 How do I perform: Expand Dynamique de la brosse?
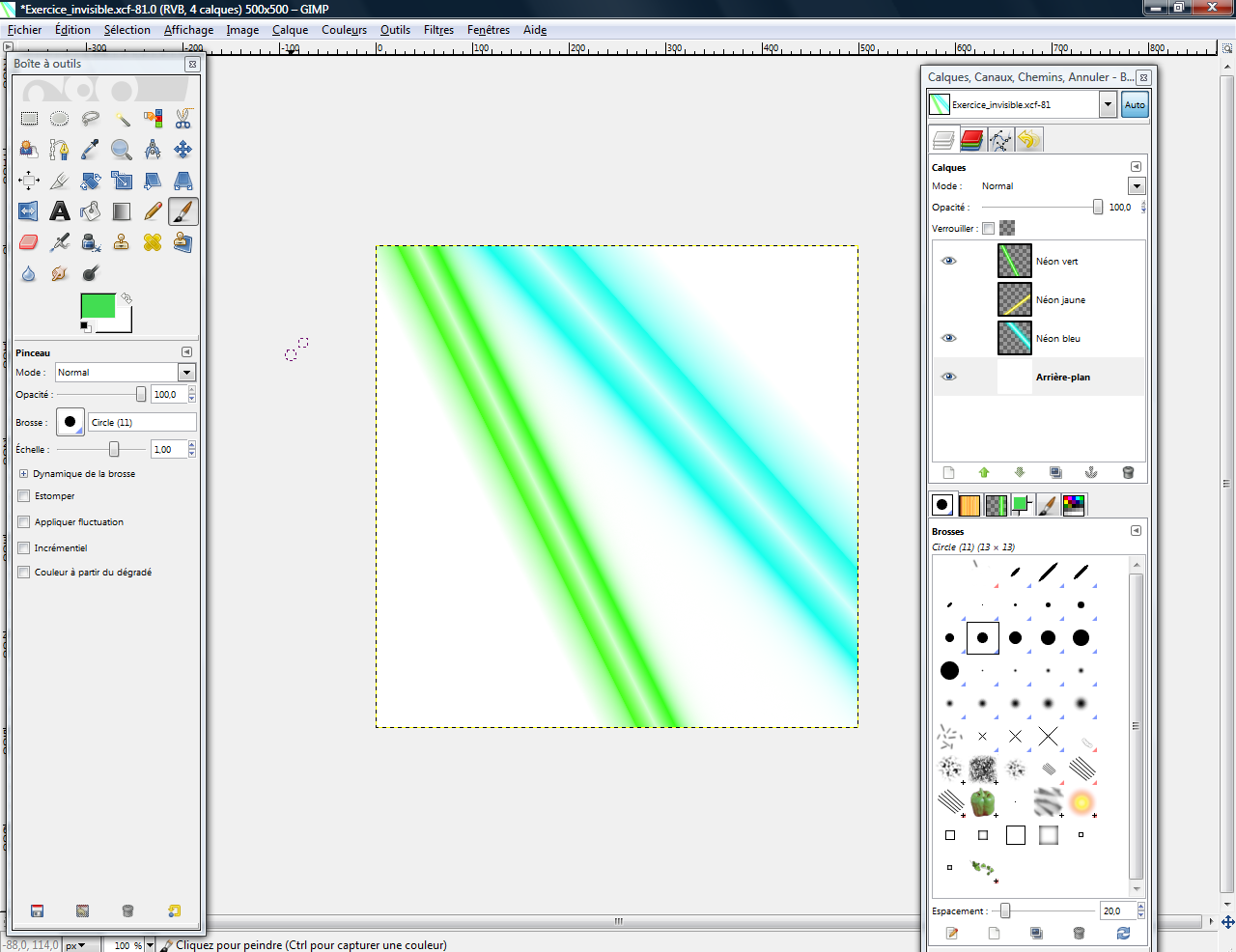[23, 474]
